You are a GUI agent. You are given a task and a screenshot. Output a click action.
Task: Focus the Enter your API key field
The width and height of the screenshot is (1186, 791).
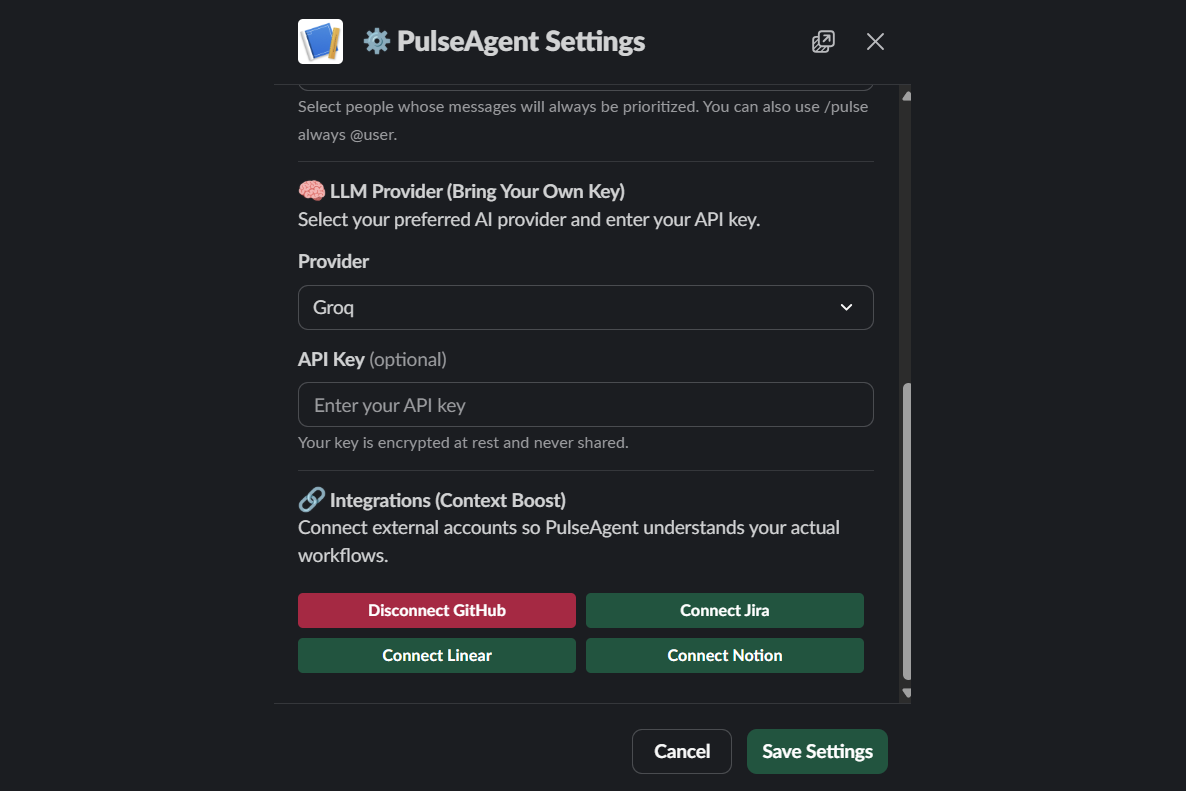pyautogui.click(x=585, y=405)
